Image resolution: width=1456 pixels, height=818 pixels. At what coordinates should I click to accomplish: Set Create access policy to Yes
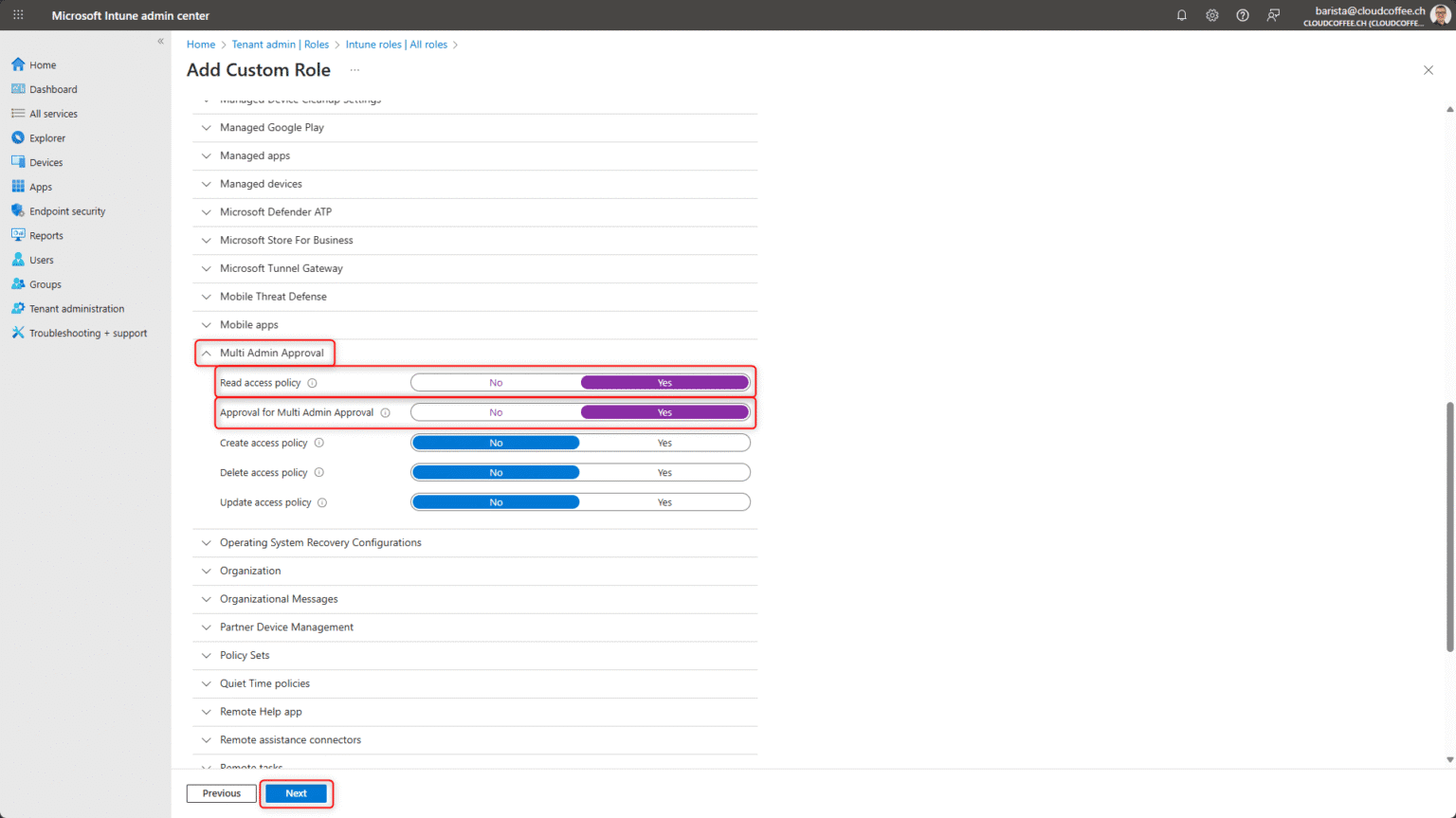tap(664, 442)
